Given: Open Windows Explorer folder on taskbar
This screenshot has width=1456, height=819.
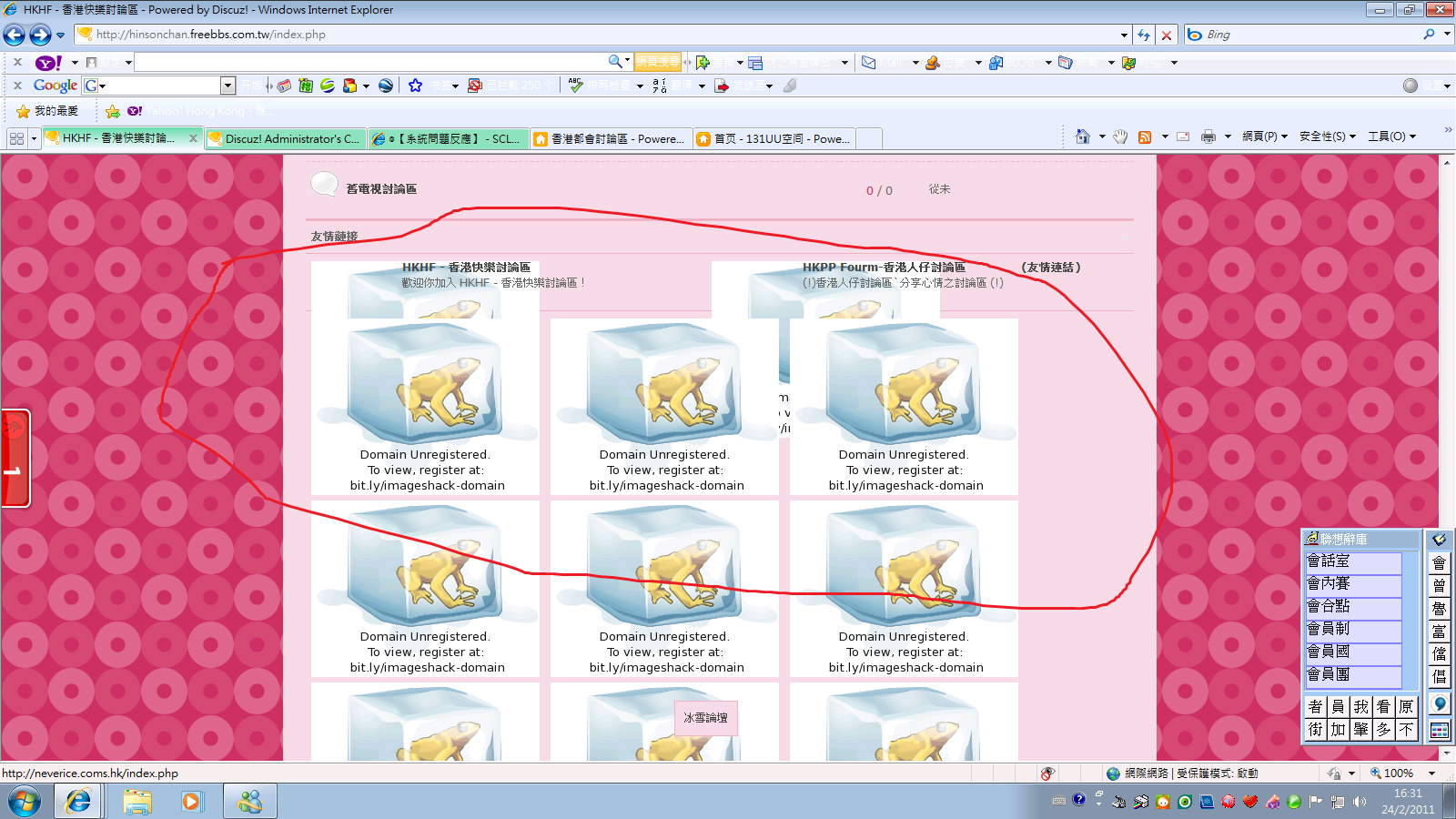Looking at the screenshot, I should (137, 802).
